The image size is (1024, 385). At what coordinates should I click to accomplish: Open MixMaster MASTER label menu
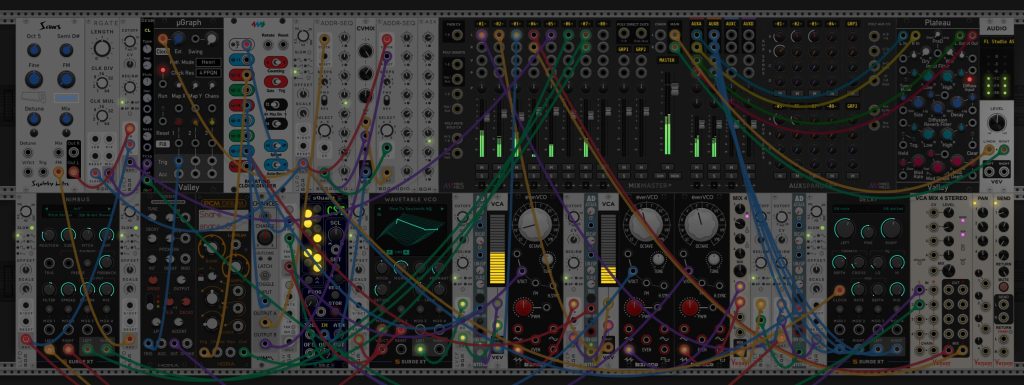668,60
